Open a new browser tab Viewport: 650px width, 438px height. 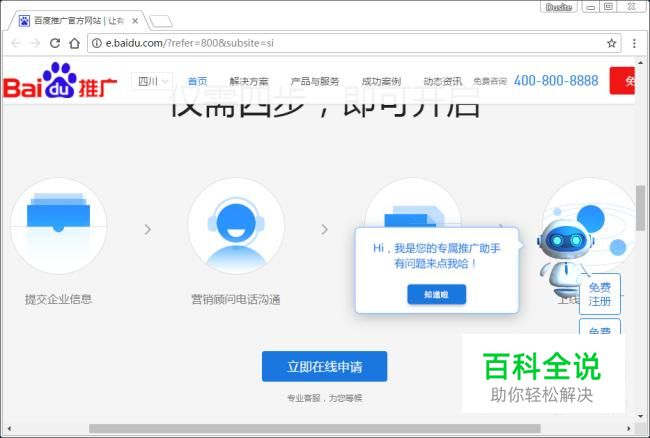(161, 21)
